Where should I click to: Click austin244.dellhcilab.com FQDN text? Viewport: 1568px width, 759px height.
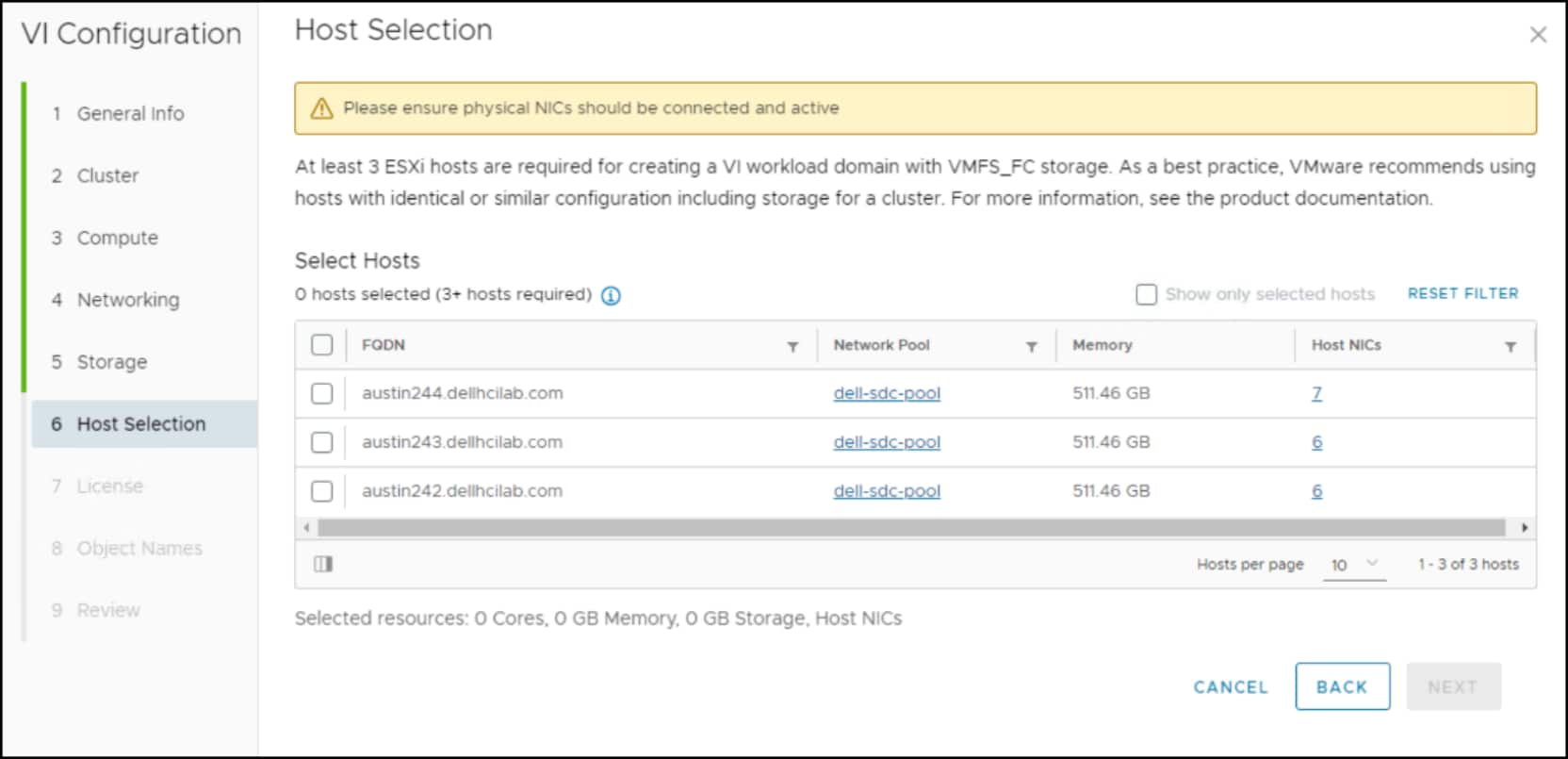click(462, 393)
